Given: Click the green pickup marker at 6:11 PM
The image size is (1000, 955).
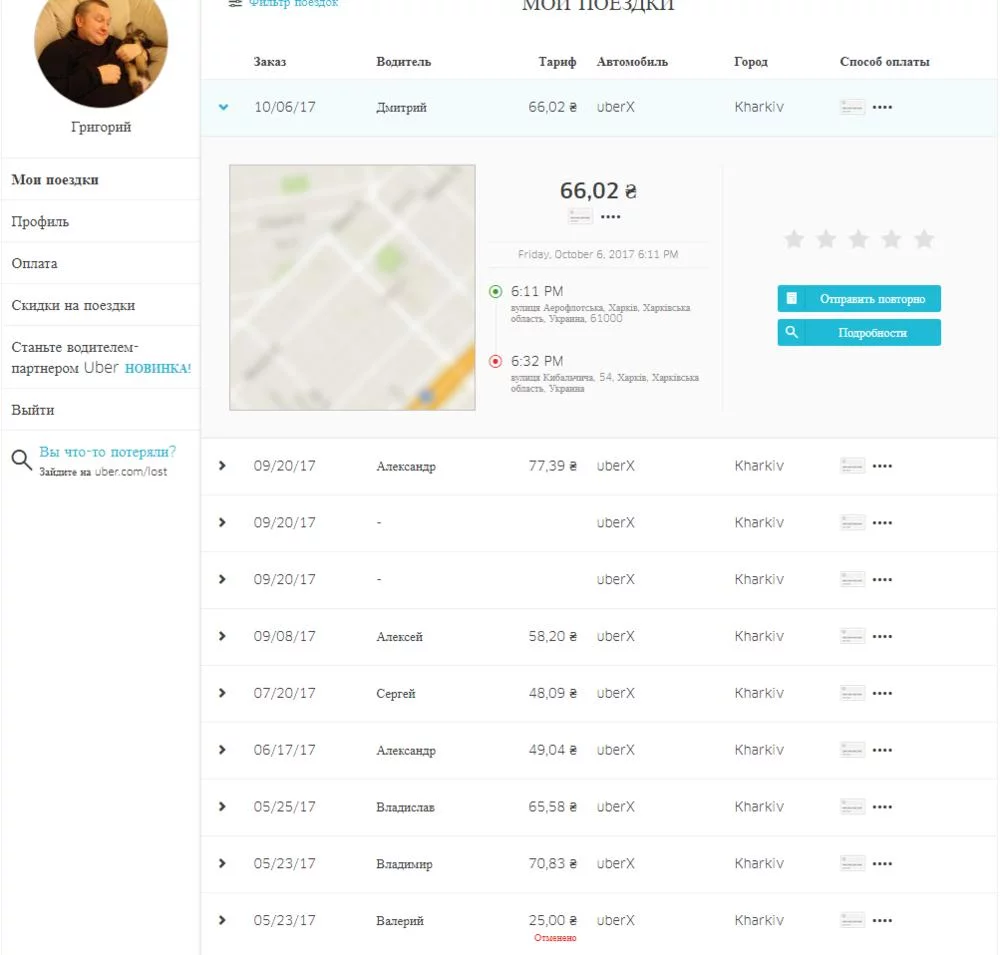Looking at the screenshot, I should (x=496, y=292).
